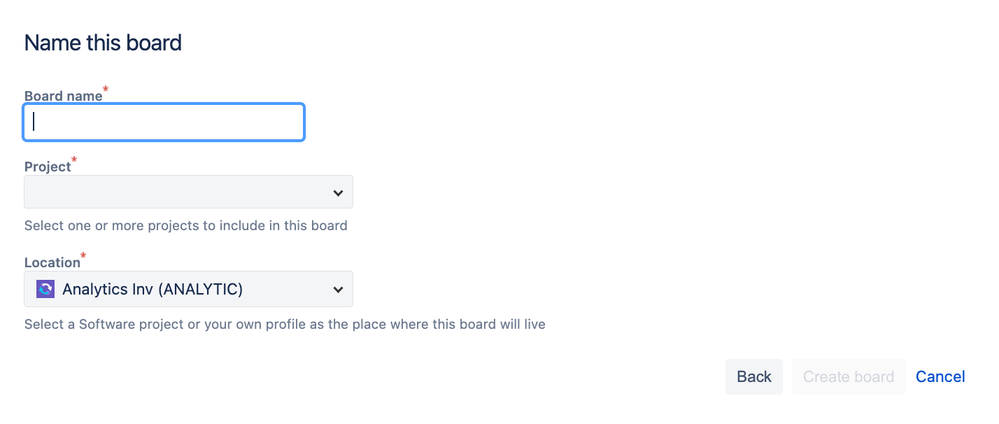The height and width of the screenshot is (424, 999).
Task: Open the empty Project dropdown
Action: (189, 192)
